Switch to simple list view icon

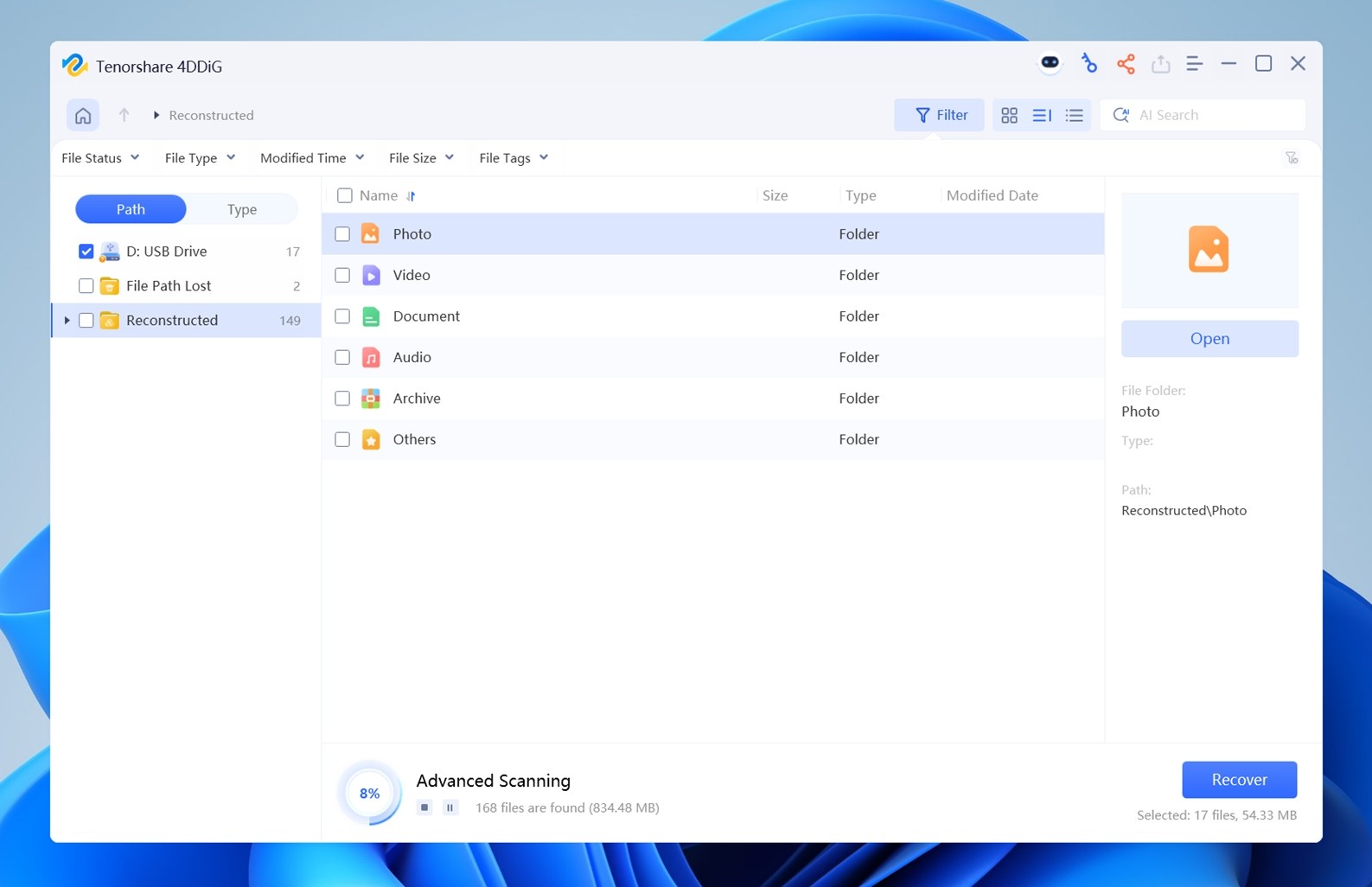tap(1074, 115)
